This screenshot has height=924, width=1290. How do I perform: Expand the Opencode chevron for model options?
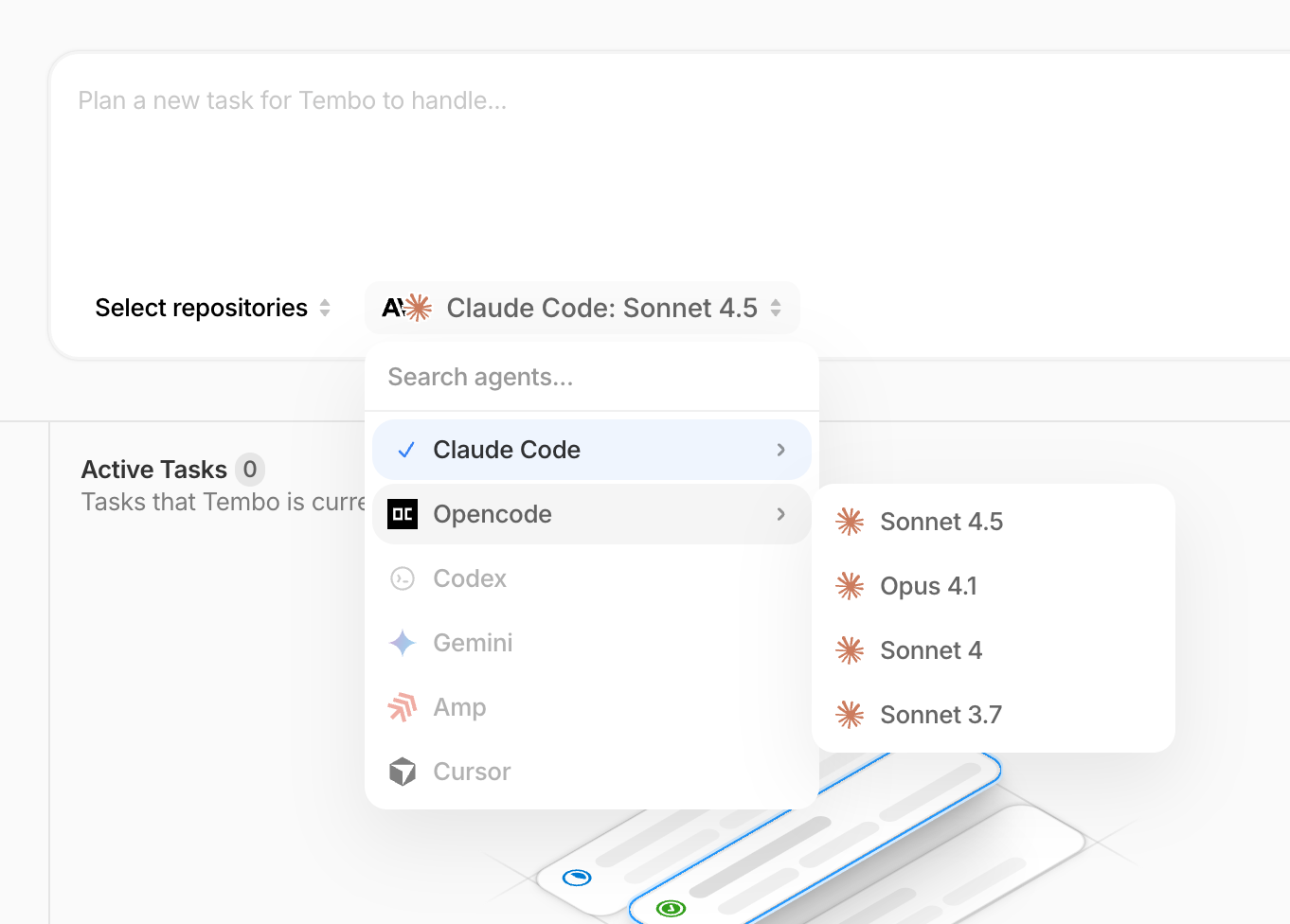[x=780, y=514]
